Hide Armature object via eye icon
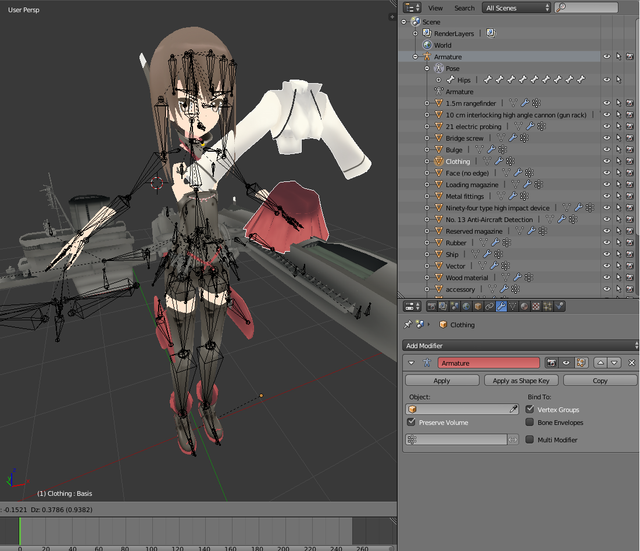This screenshot has width=640, height=551. point(607,57)
